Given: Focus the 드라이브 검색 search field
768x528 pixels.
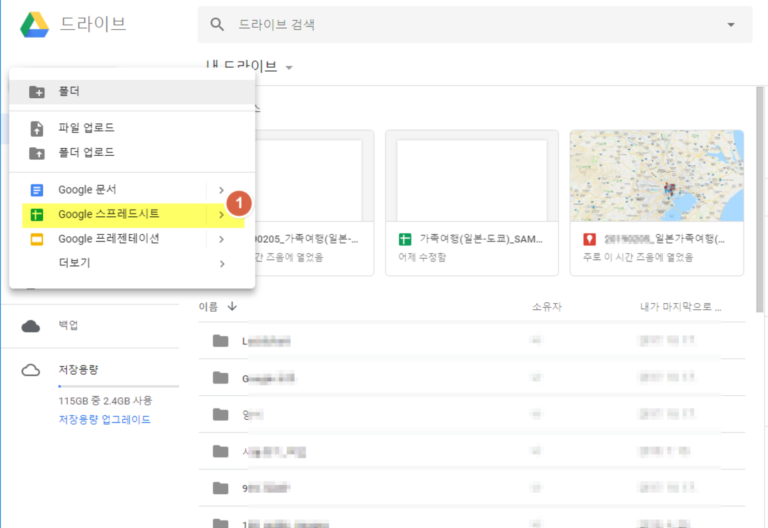Looking at the screenshot, I should pyautogui.click(x=475, y=24).
